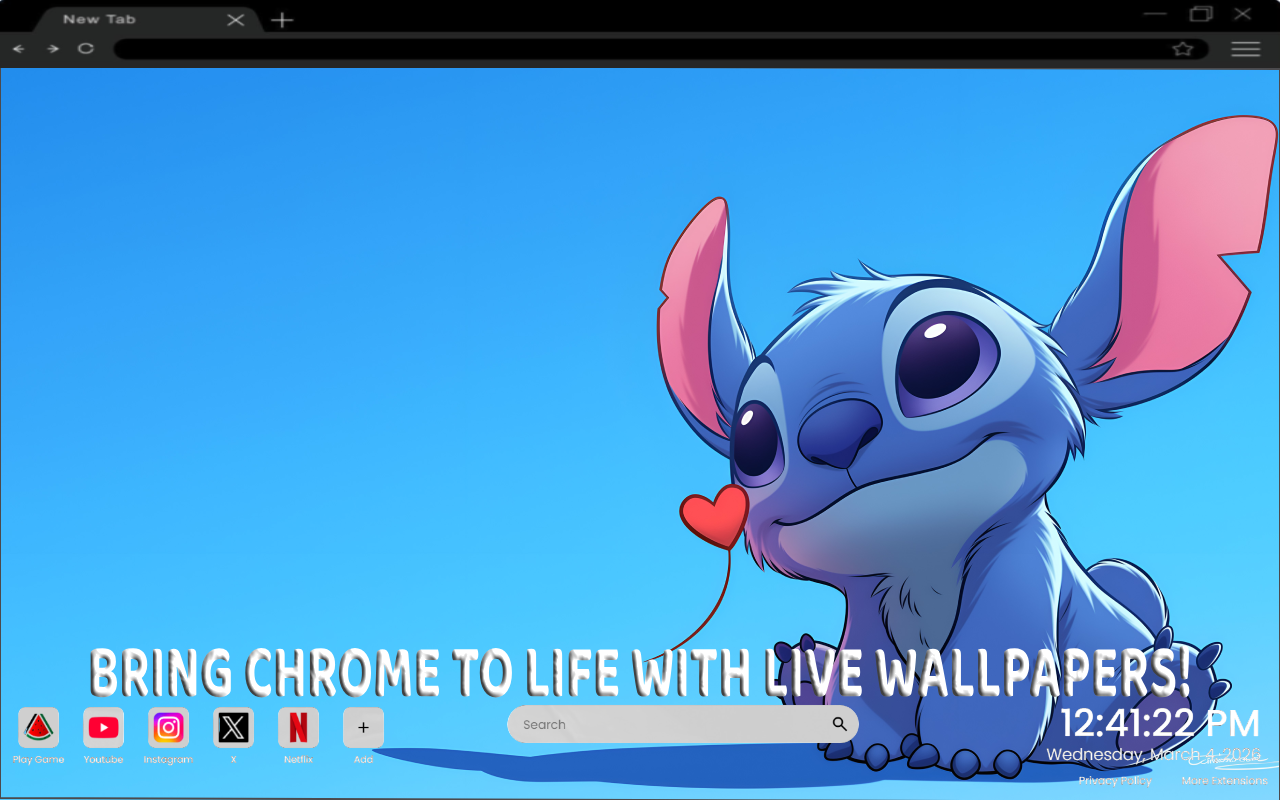The width and height of the screenshot is (1280, 800).
Task: Click the Wednesday, March 4 date text
Action: pyautogui.click(x=1154, y=754)
